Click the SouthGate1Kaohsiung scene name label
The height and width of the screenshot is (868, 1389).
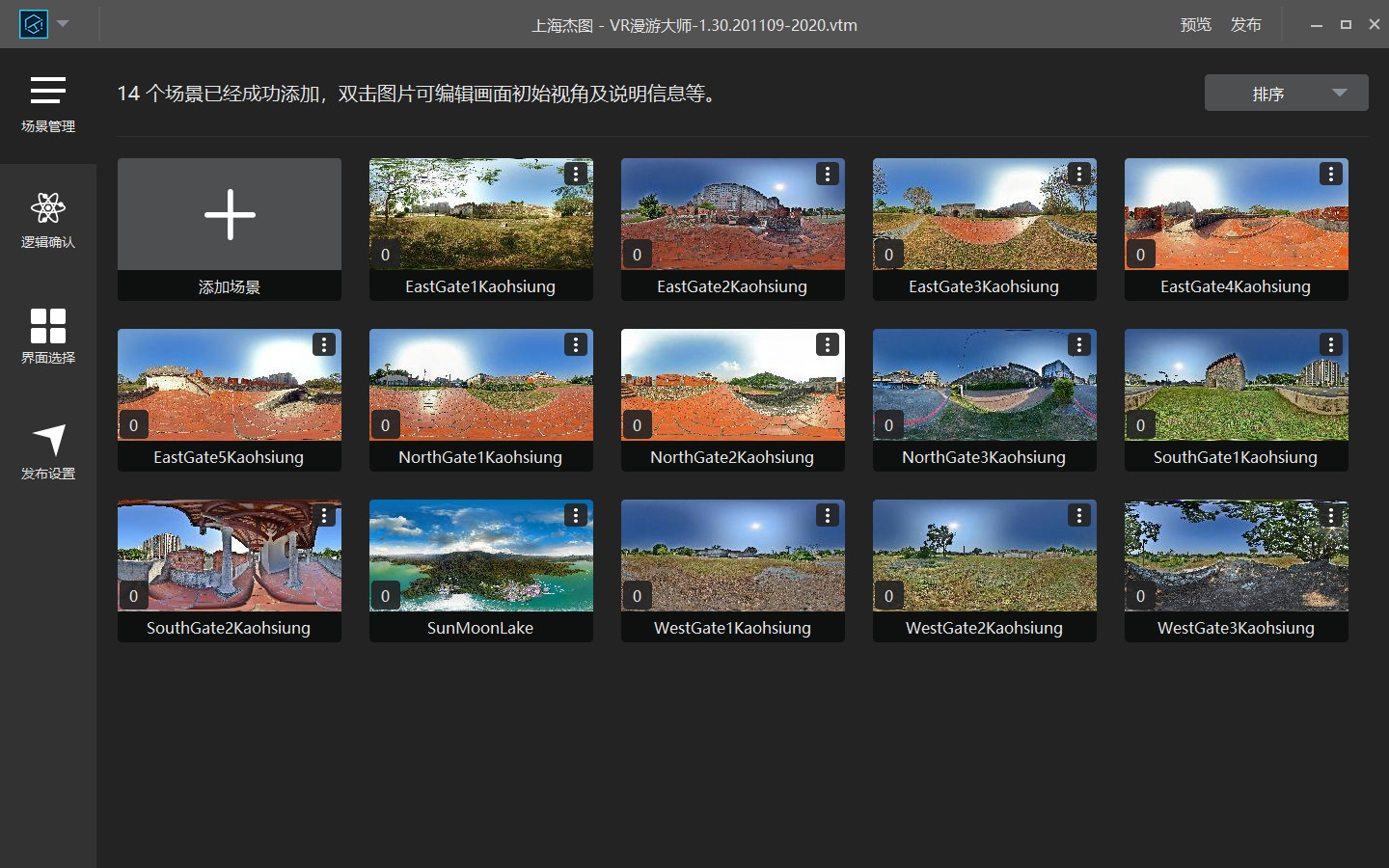coord(1236,457)
